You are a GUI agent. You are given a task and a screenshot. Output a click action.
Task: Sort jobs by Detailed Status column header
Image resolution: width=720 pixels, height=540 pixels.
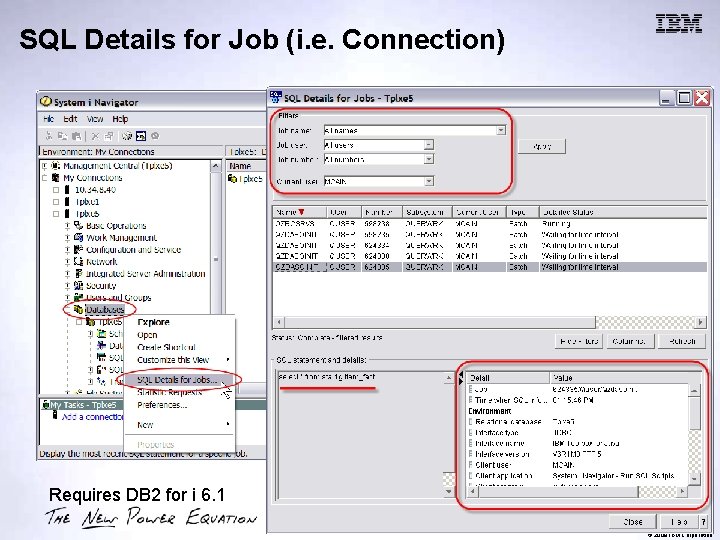click(623, 212)
